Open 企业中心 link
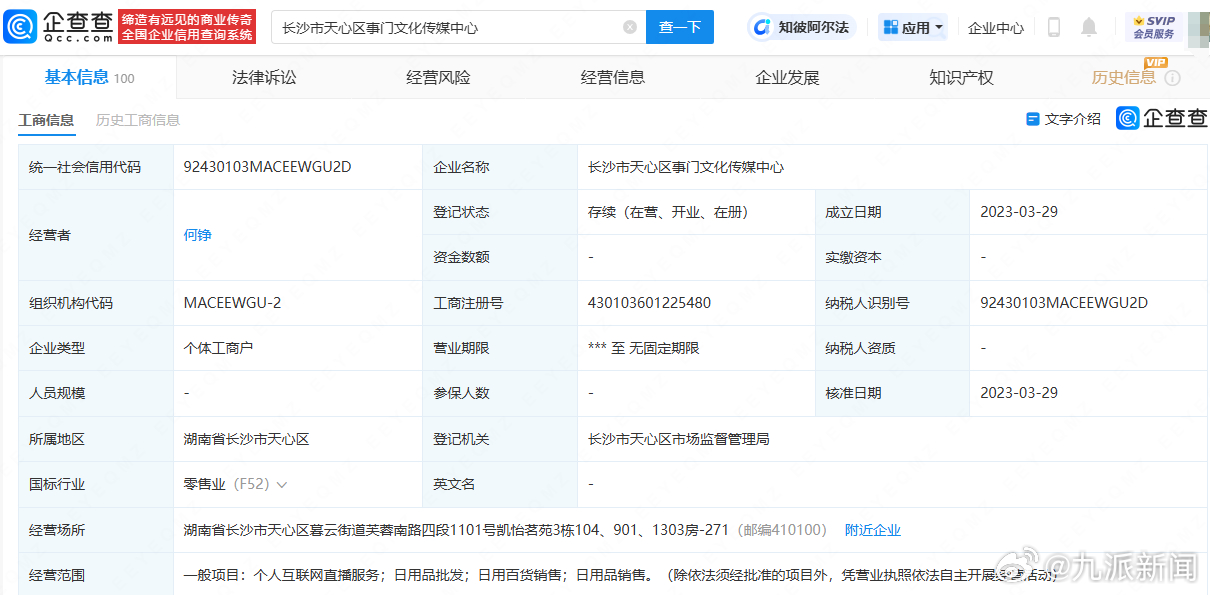 coord(996,28)
